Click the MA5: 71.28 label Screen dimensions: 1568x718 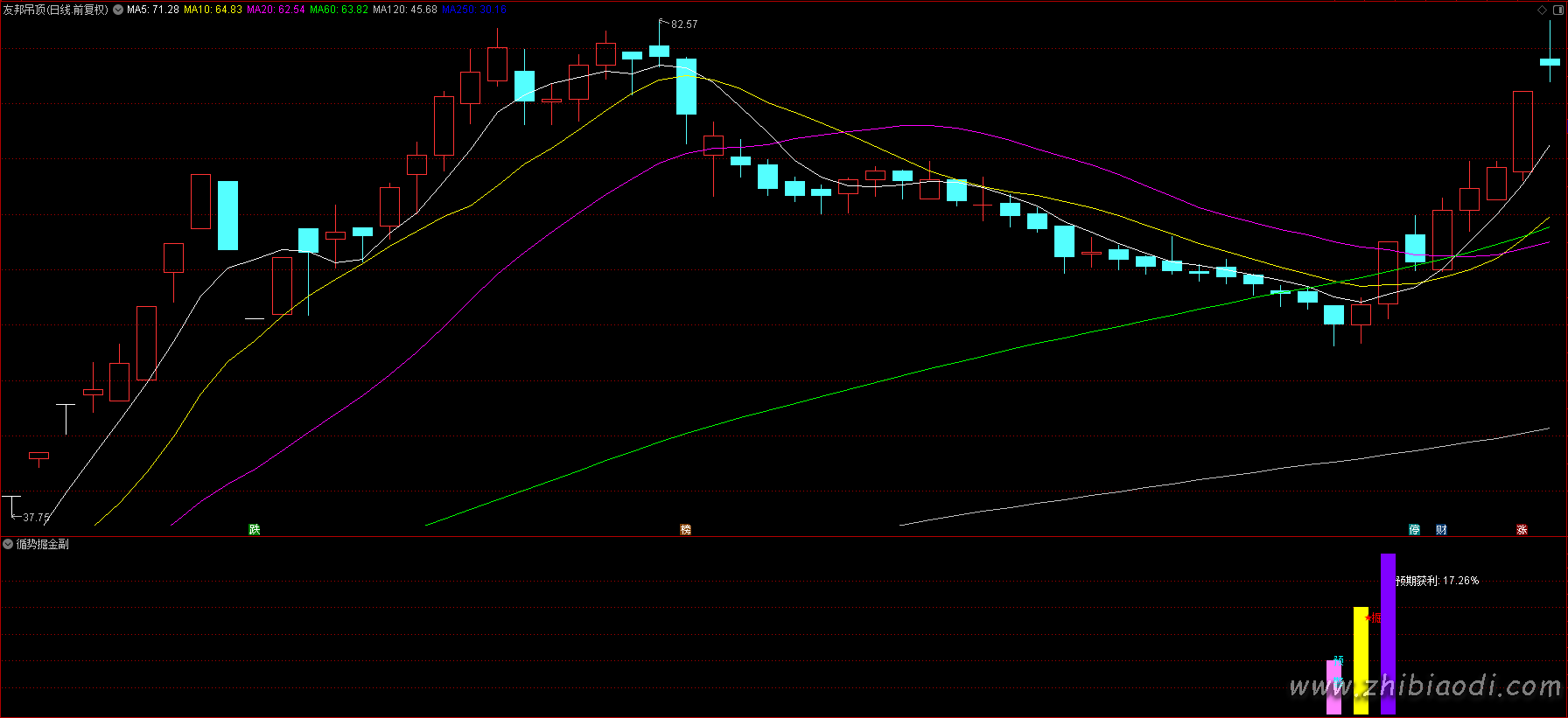(x=153, y=10)
